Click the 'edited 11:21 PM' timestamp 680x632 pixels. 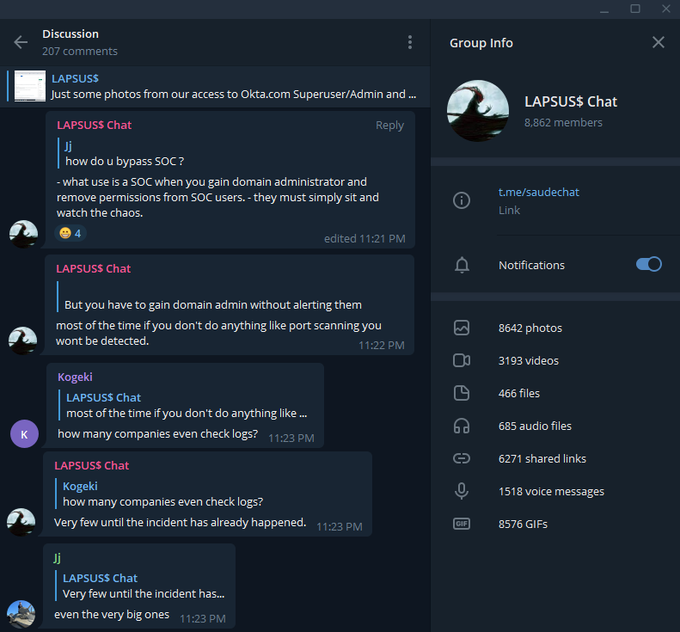[365, 239]
